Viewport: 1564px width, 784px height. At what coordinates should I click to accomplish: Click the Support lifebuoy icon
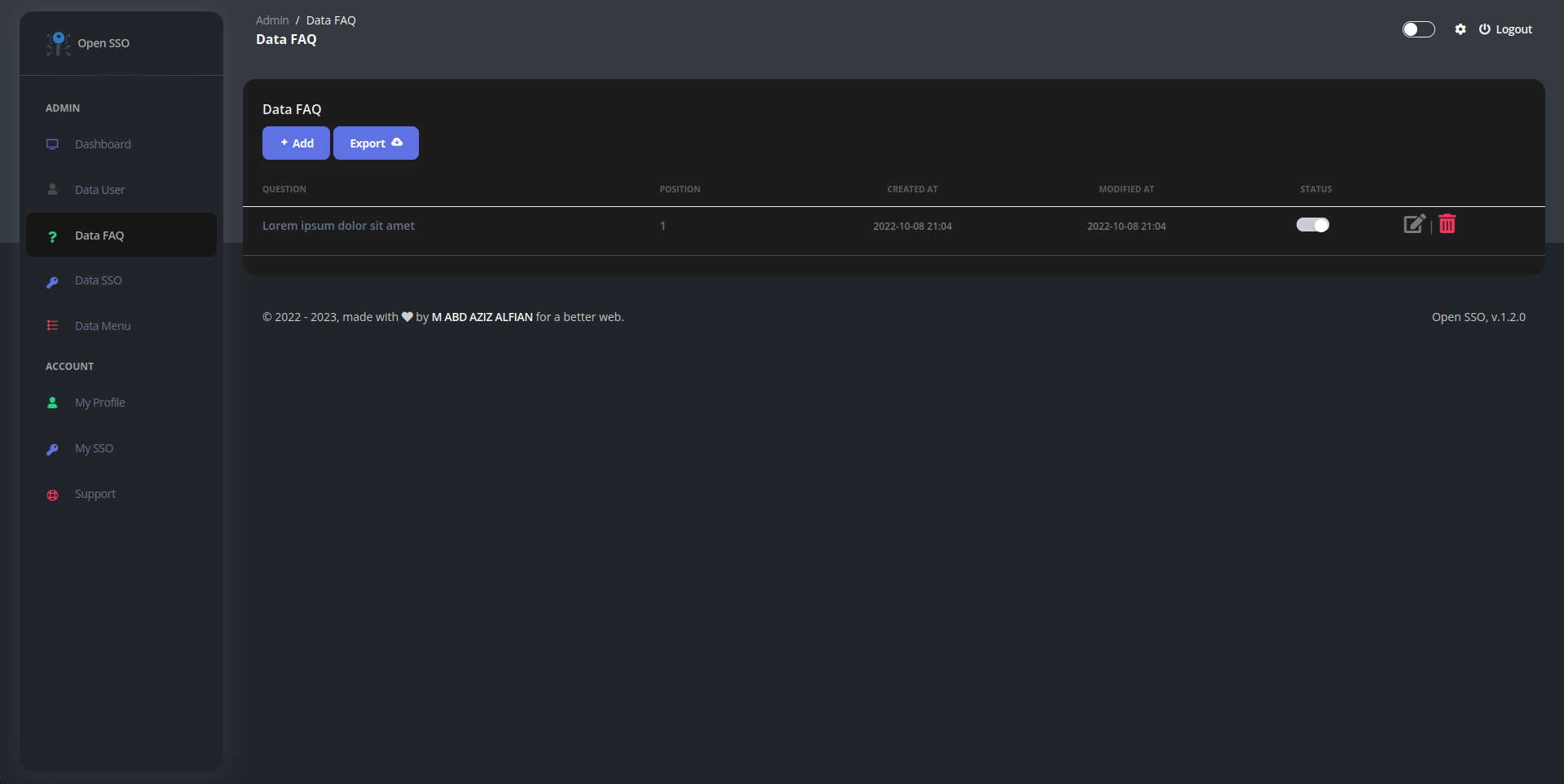52,495
